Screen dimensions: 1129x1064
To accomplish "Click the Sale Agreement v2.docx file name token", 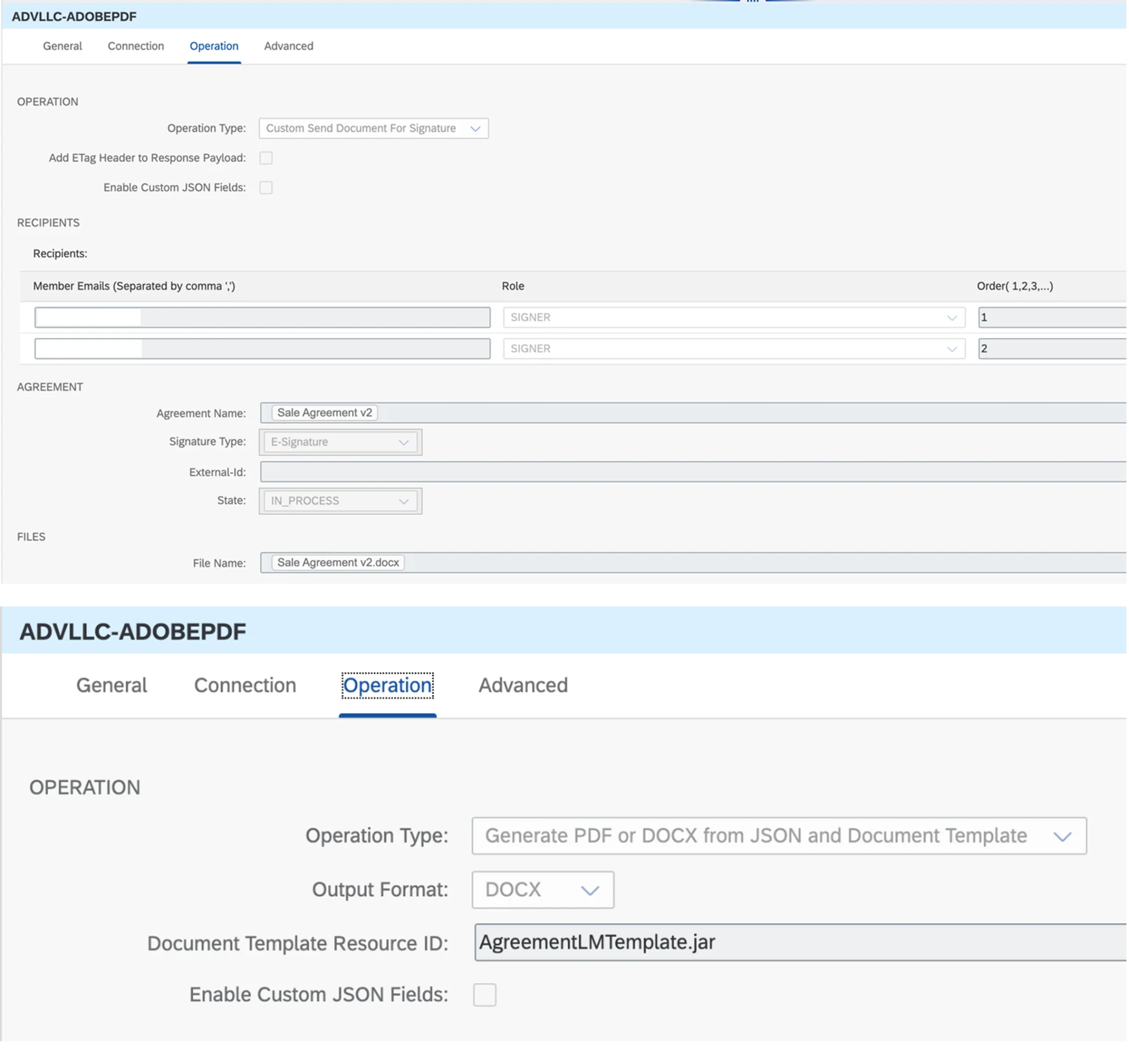I will pyautogui.click(x=338, y=563).
